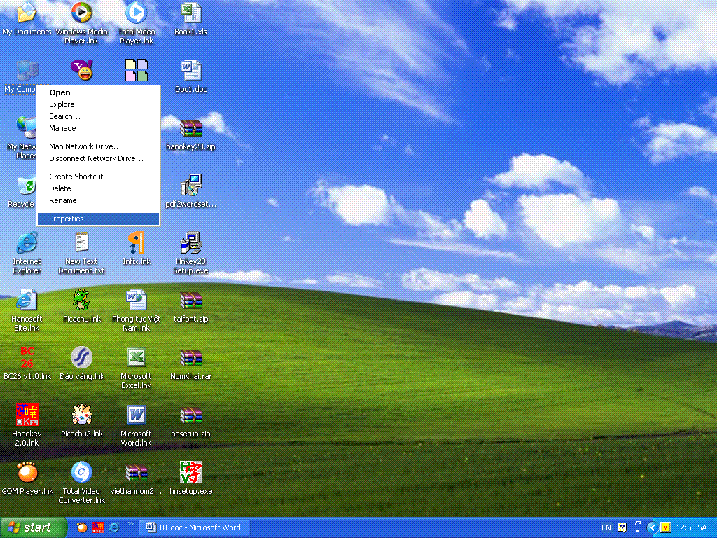
Task: Launch Total Video Converter shortcut
Action: pos(81,472)
